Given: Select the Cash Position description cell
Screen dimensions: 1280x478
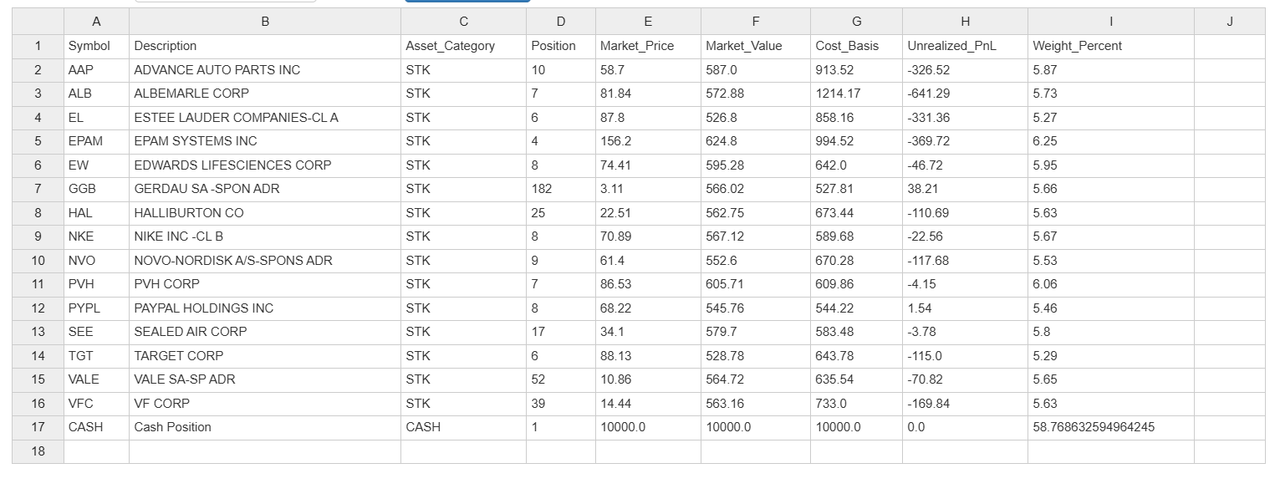Looking at the screenshot, I should (265, 427).
